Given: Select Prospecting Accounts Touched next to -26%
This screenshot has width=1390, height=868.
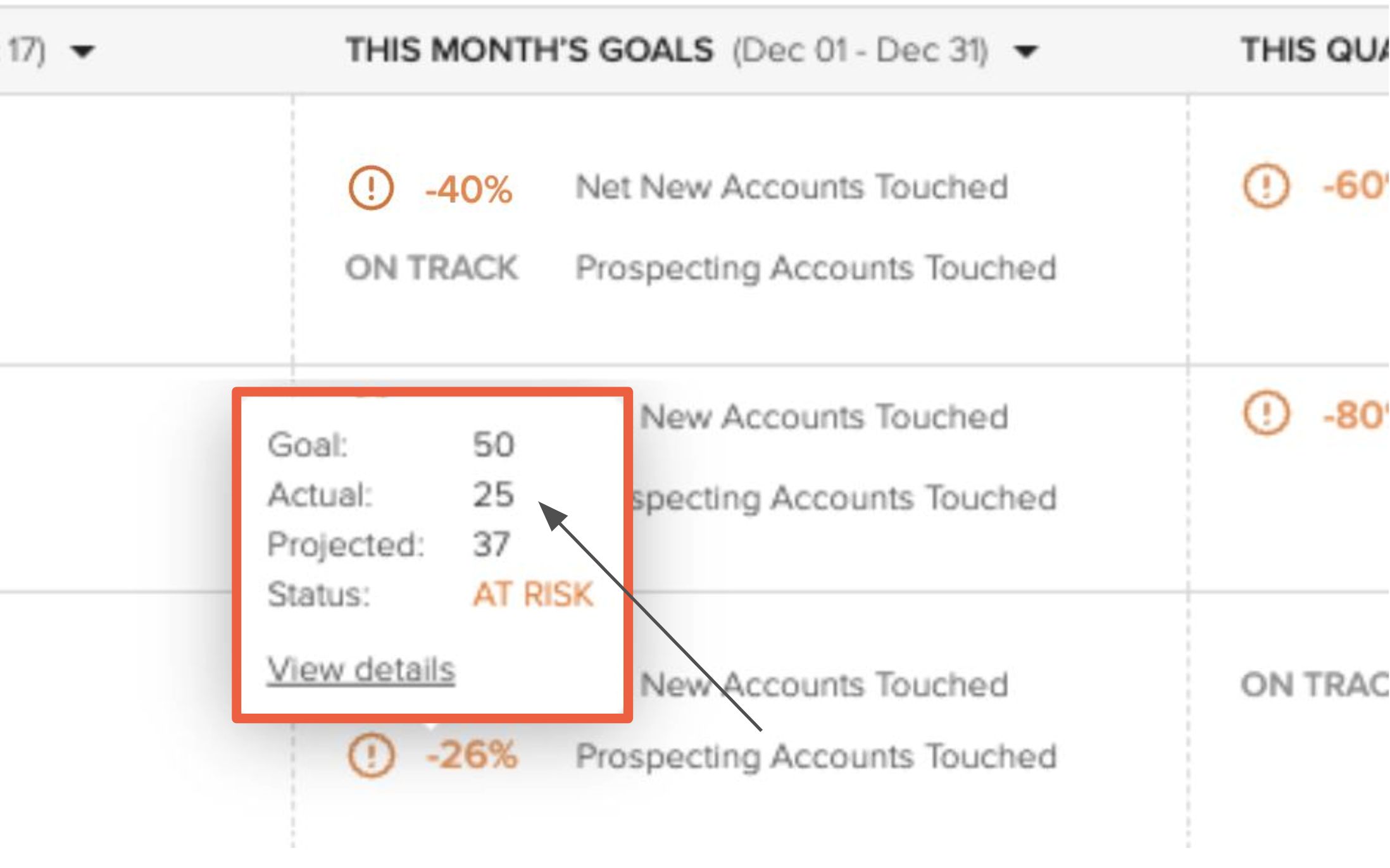Looking at the screenshot, I should tap(815, 756).
